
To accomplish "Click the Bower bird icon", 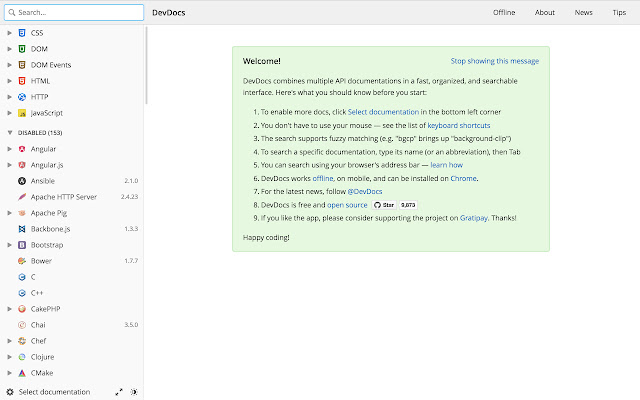I will [22, 261].
